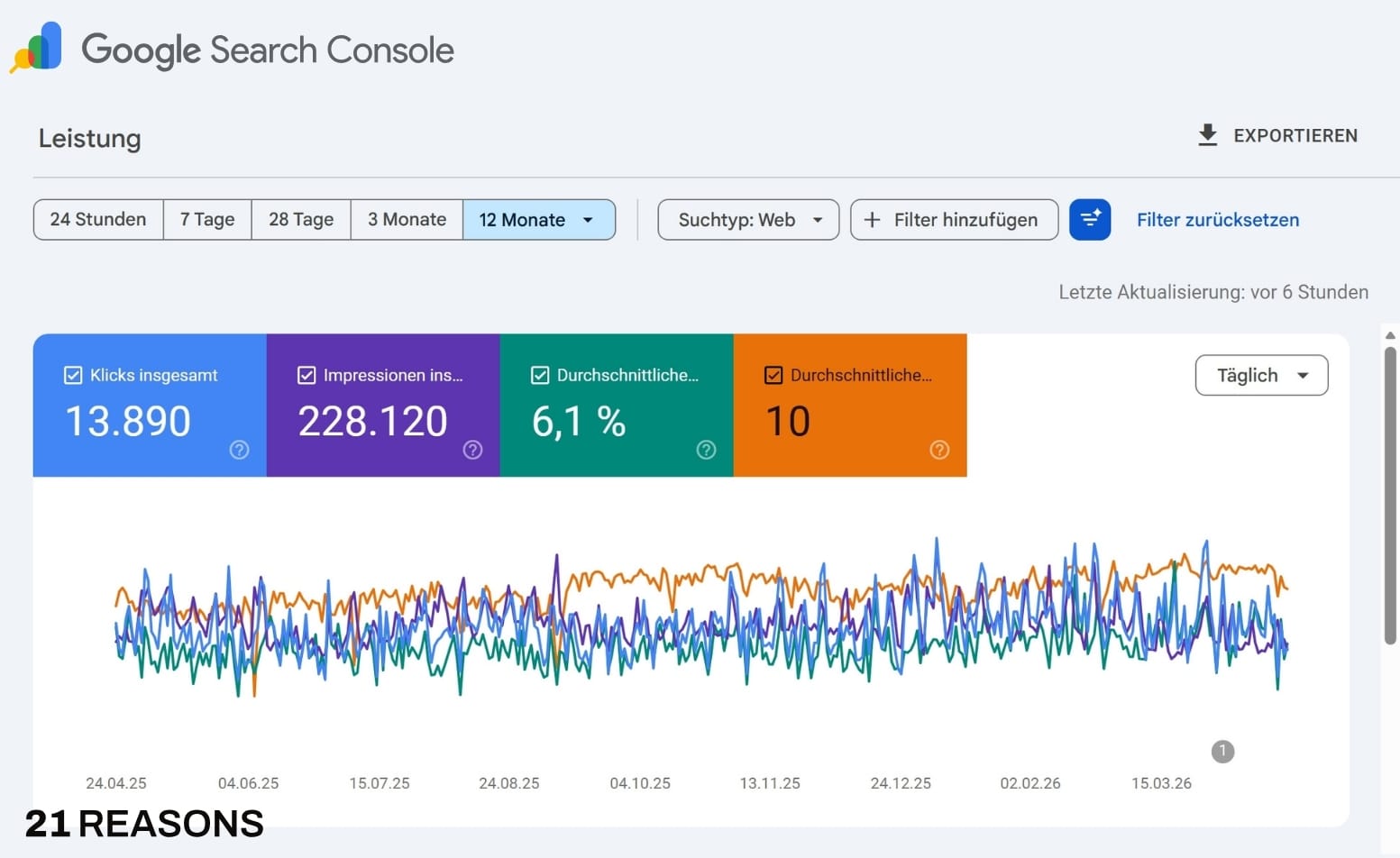Toggle the green Durchschnittliche checkbox
This screenshot has height=858, width=1400.
(540, 375)
